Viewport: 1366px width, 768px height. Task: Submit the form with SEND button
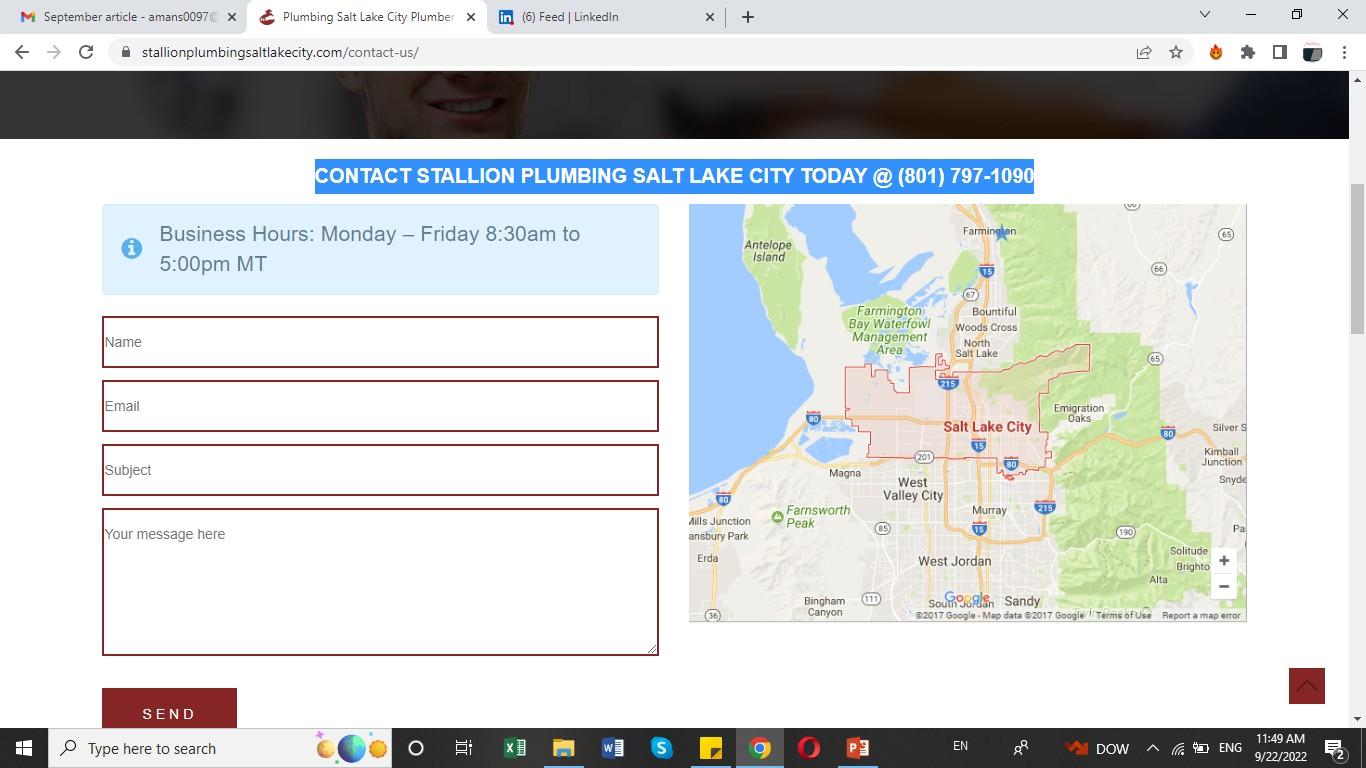click(x=169, y=709)
